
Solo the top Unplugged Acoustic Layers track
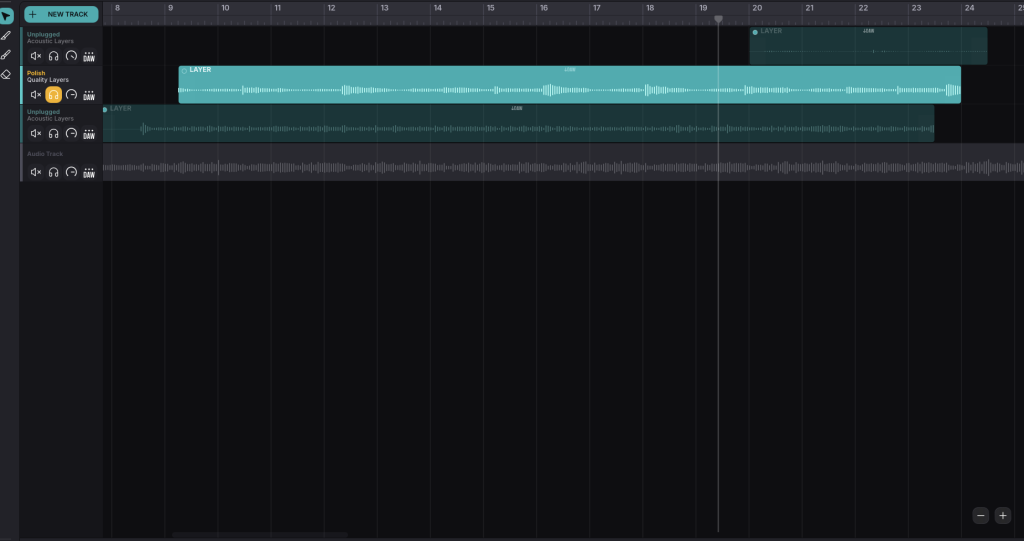click(54, 56)
